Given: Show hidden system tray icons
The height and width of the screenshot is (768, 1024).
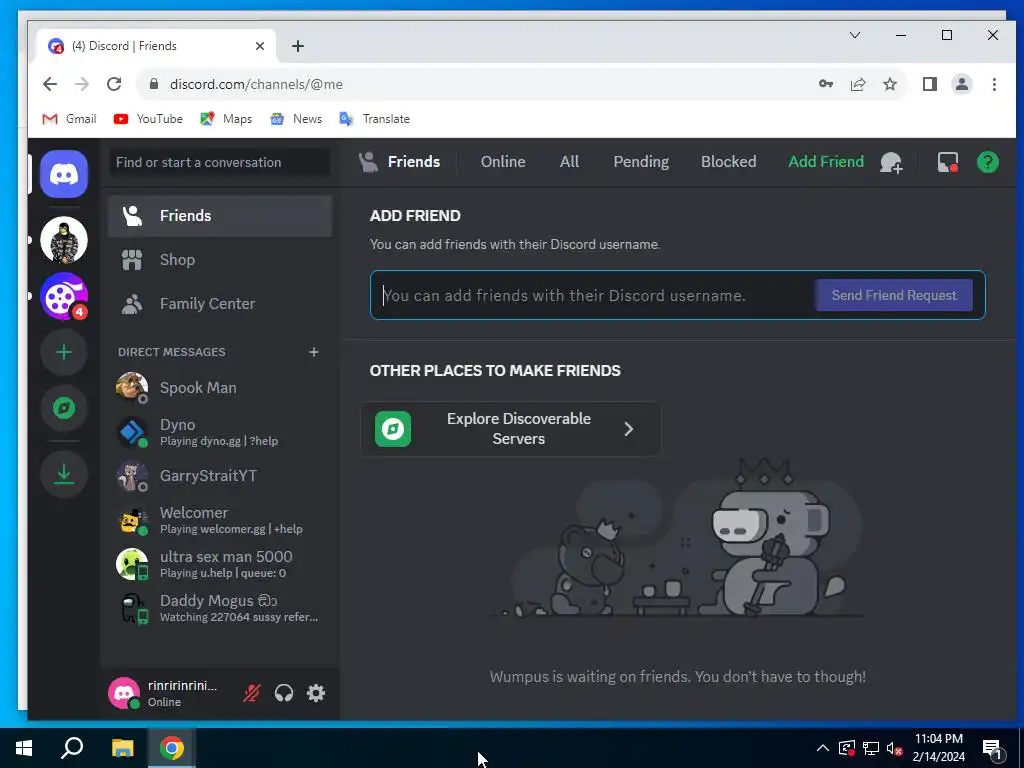Looking at the screenshot, I should (823, 748).
